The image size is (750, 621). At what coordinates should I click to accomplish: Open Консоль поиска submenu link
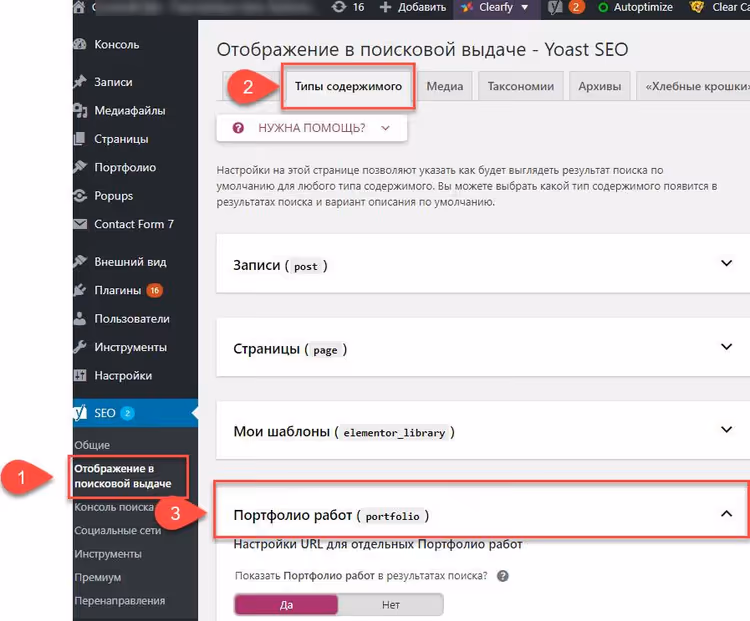tap(114, 507)
